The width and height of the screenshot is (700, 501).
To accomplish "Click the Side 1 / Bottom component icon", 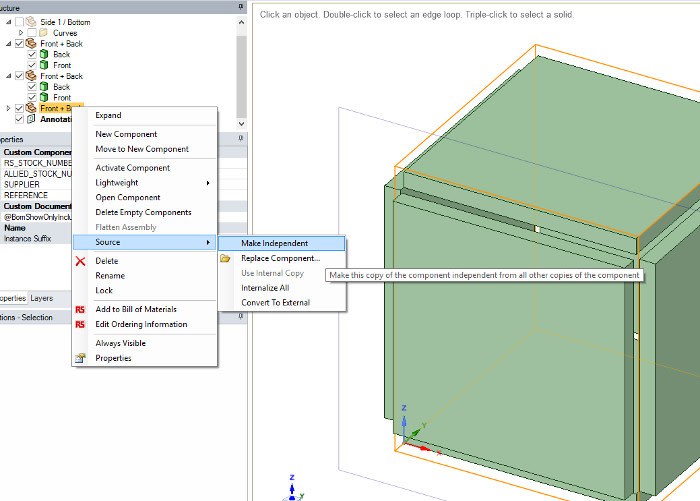I will pos(31,22).
